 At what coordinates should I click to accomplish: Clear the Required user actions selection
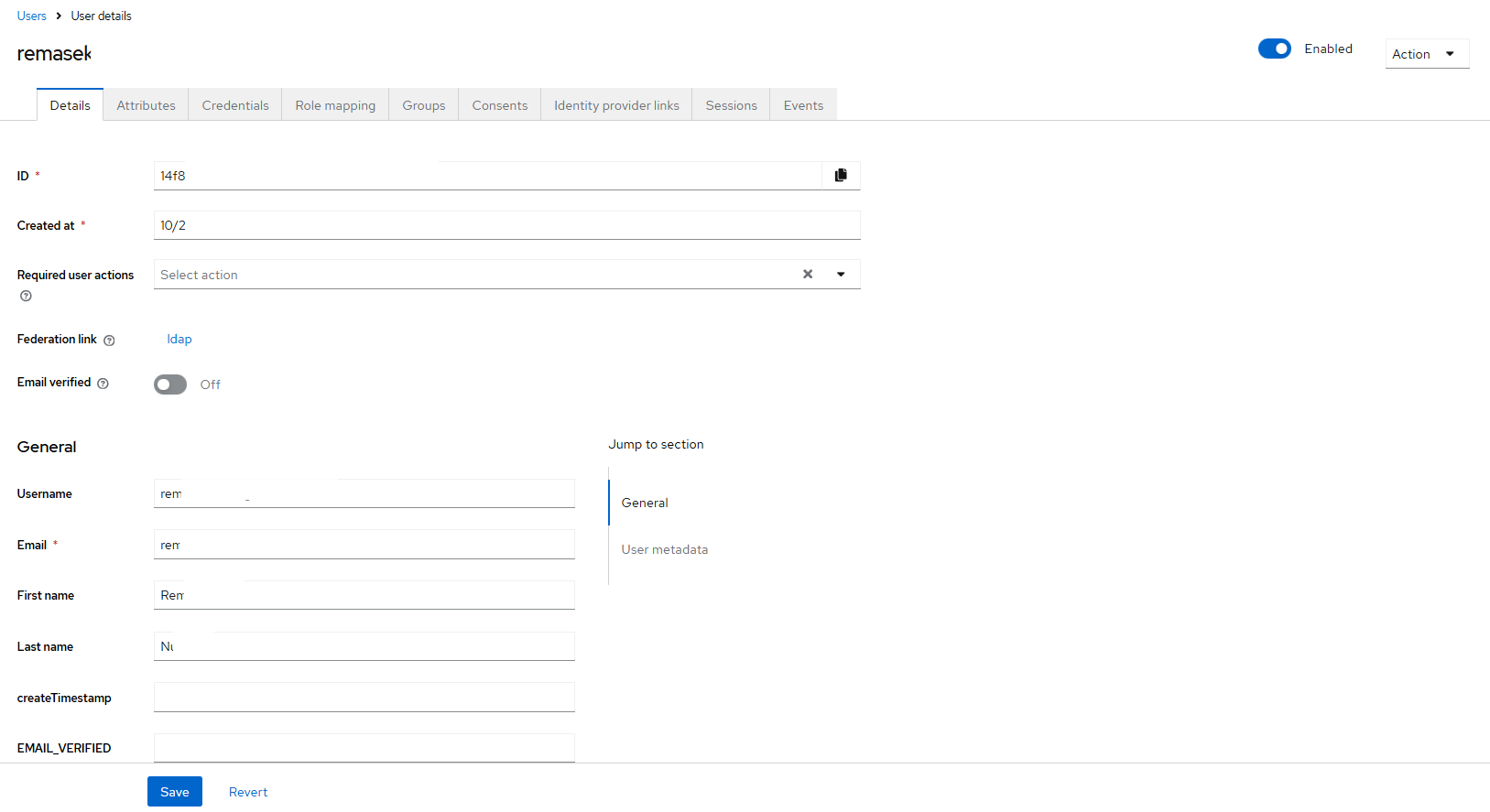point(808,274)
